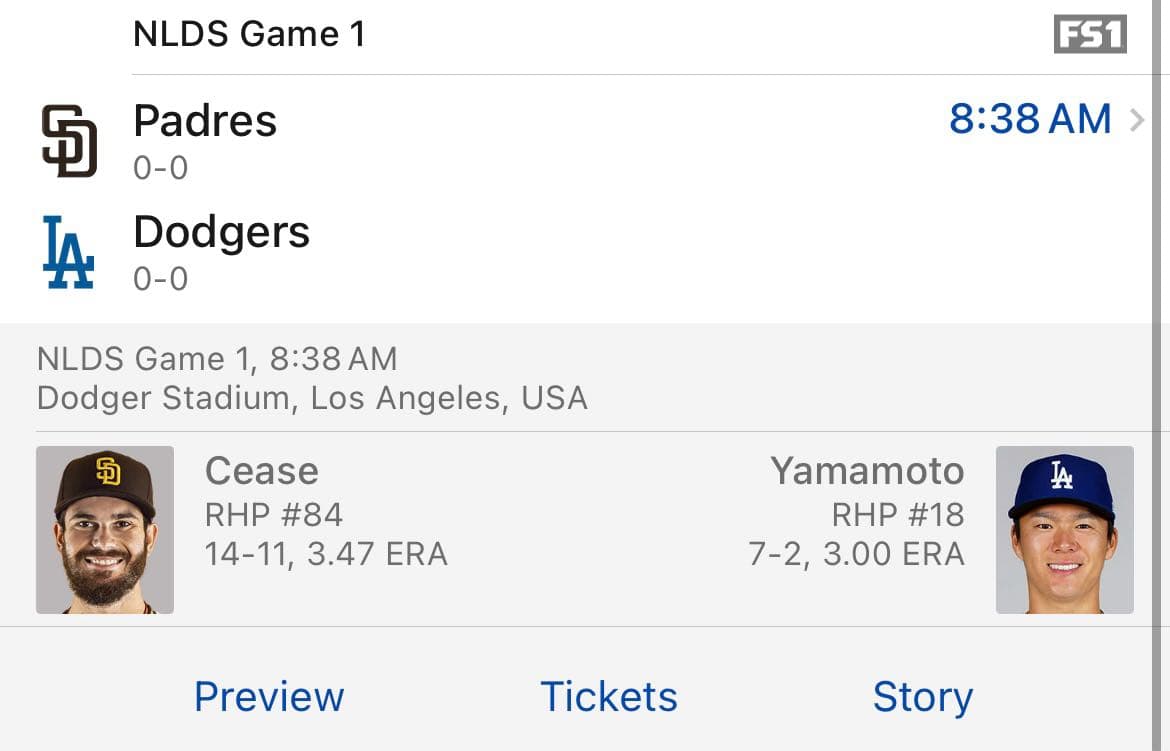
Task: Switch to the Story tab
Action: (922, 696)
